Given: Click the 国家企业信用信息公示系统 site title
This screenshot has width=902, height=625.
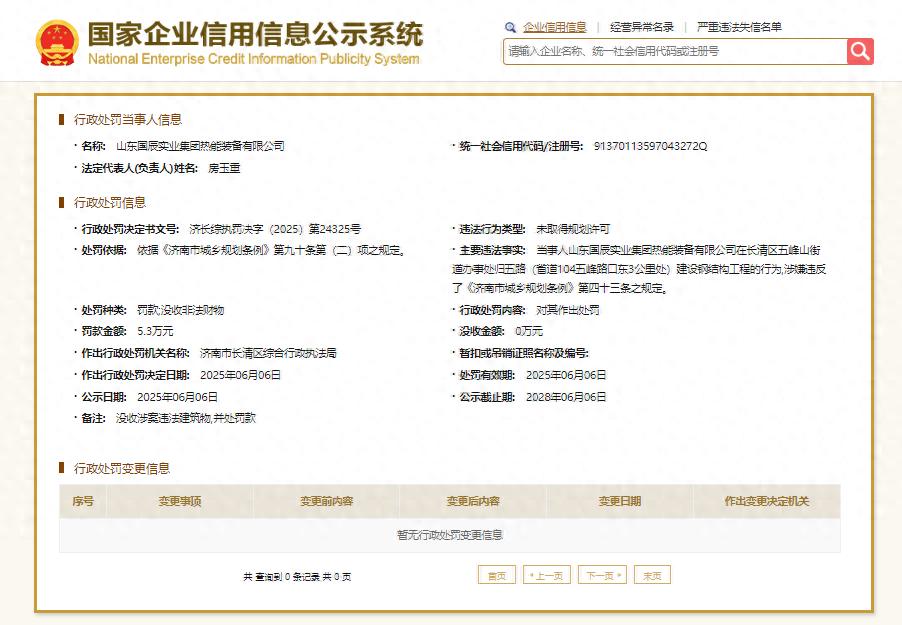Looking at the screenshot, I should [255, 34].
